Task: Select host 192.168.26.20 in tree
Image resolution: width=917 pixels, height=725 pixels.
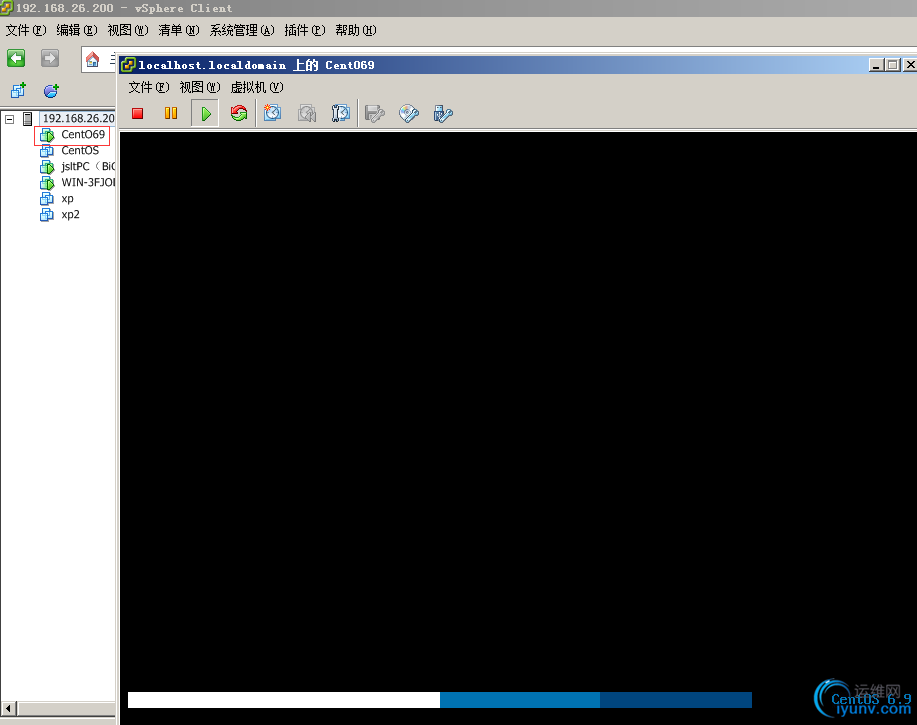Action: [78, 119]
